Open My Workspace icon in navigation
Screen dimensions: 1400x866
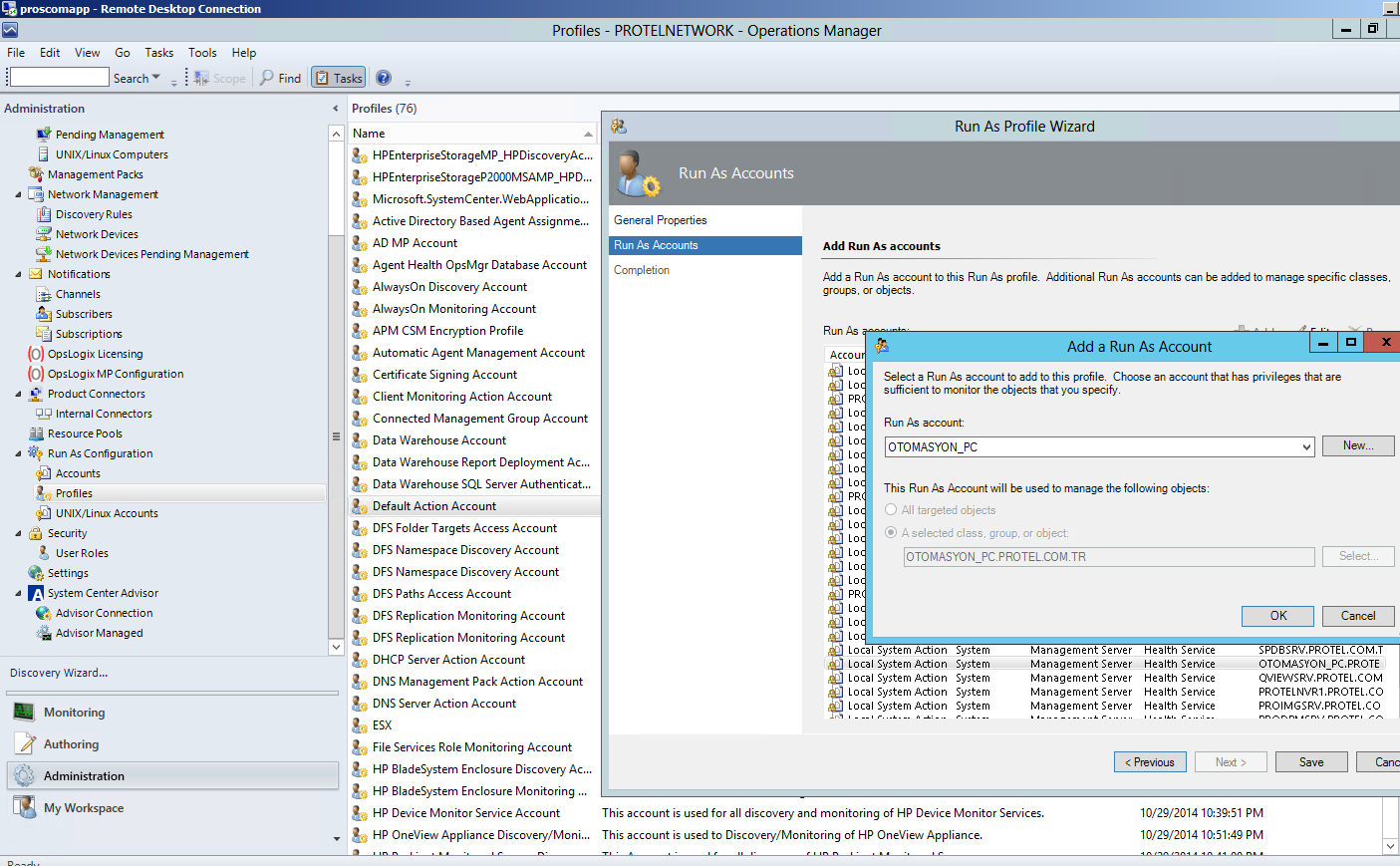tap(24, 807)
